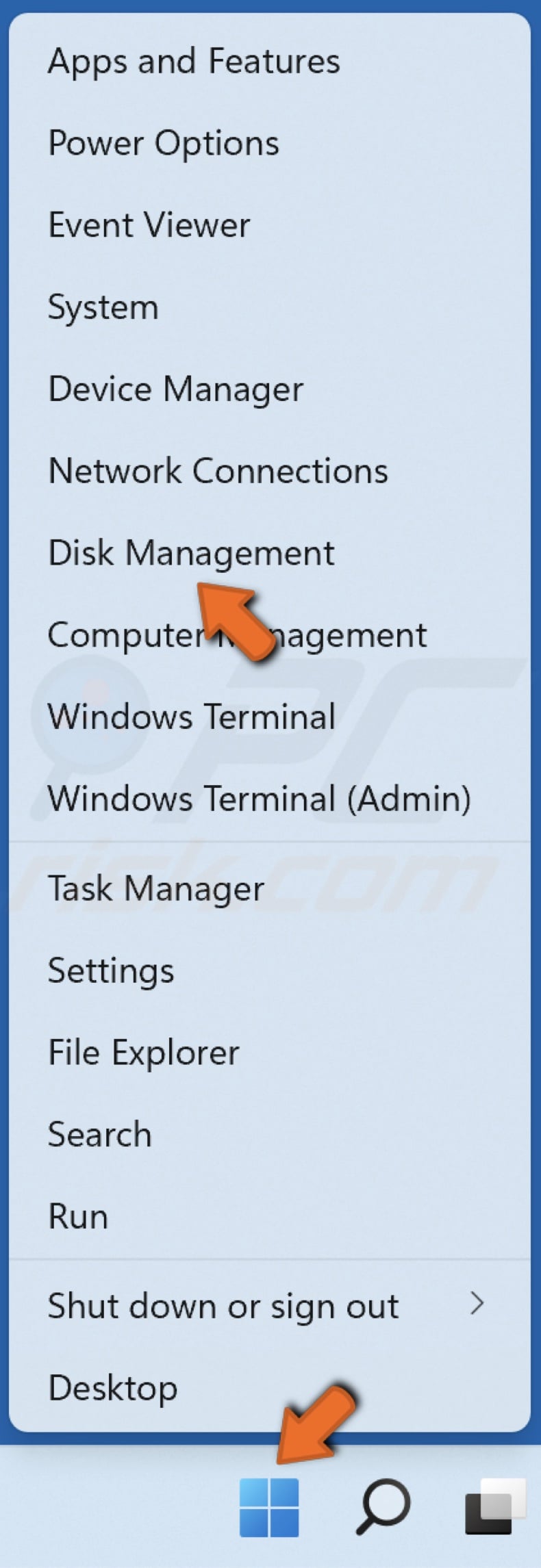This screenshot has height=1568, width=541.
Task: Open Device Manager
Action: point(175,388)
